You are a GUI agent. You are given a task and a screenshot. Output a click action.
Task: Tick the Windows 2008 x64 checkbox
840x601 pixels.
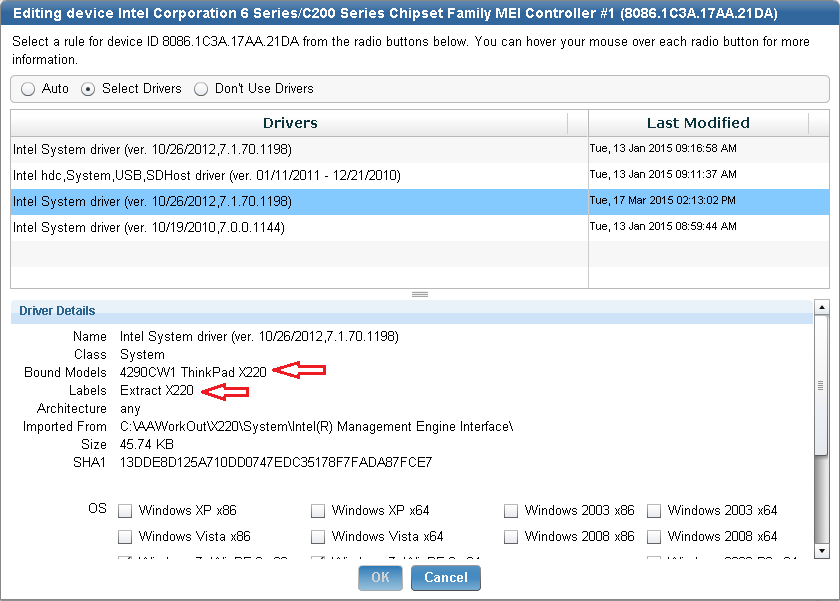[x=654, y=536]
